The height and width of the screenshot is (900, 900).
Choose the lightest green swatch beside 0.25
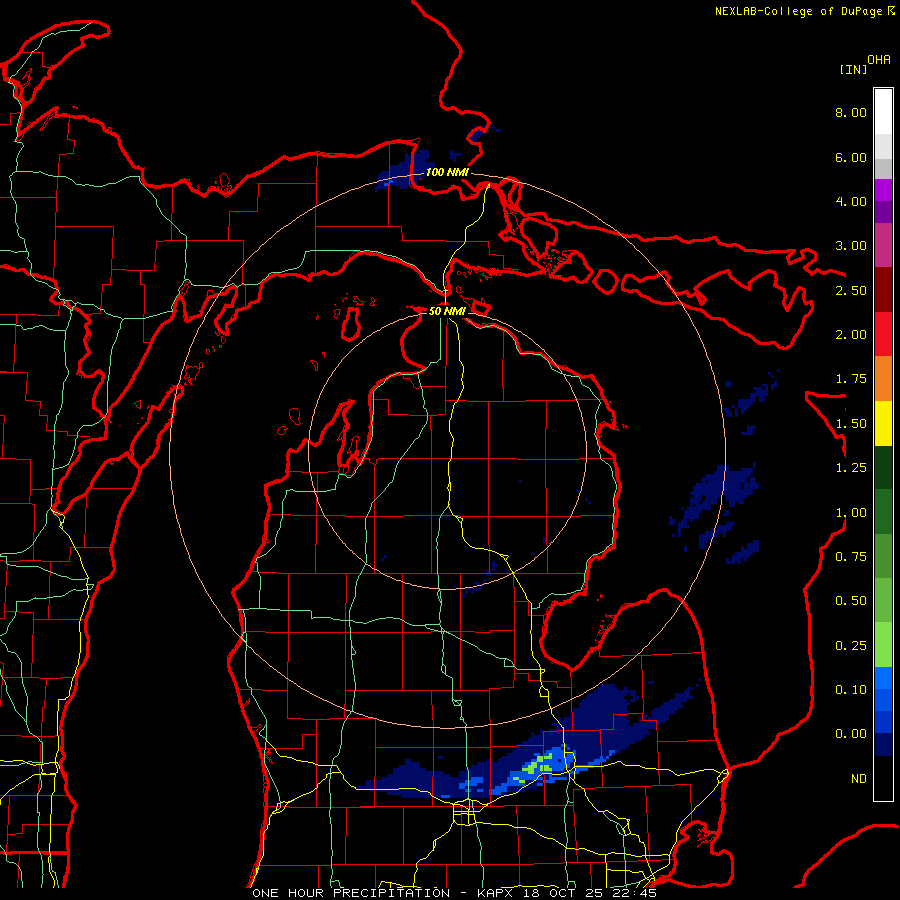tap(883, 645)
